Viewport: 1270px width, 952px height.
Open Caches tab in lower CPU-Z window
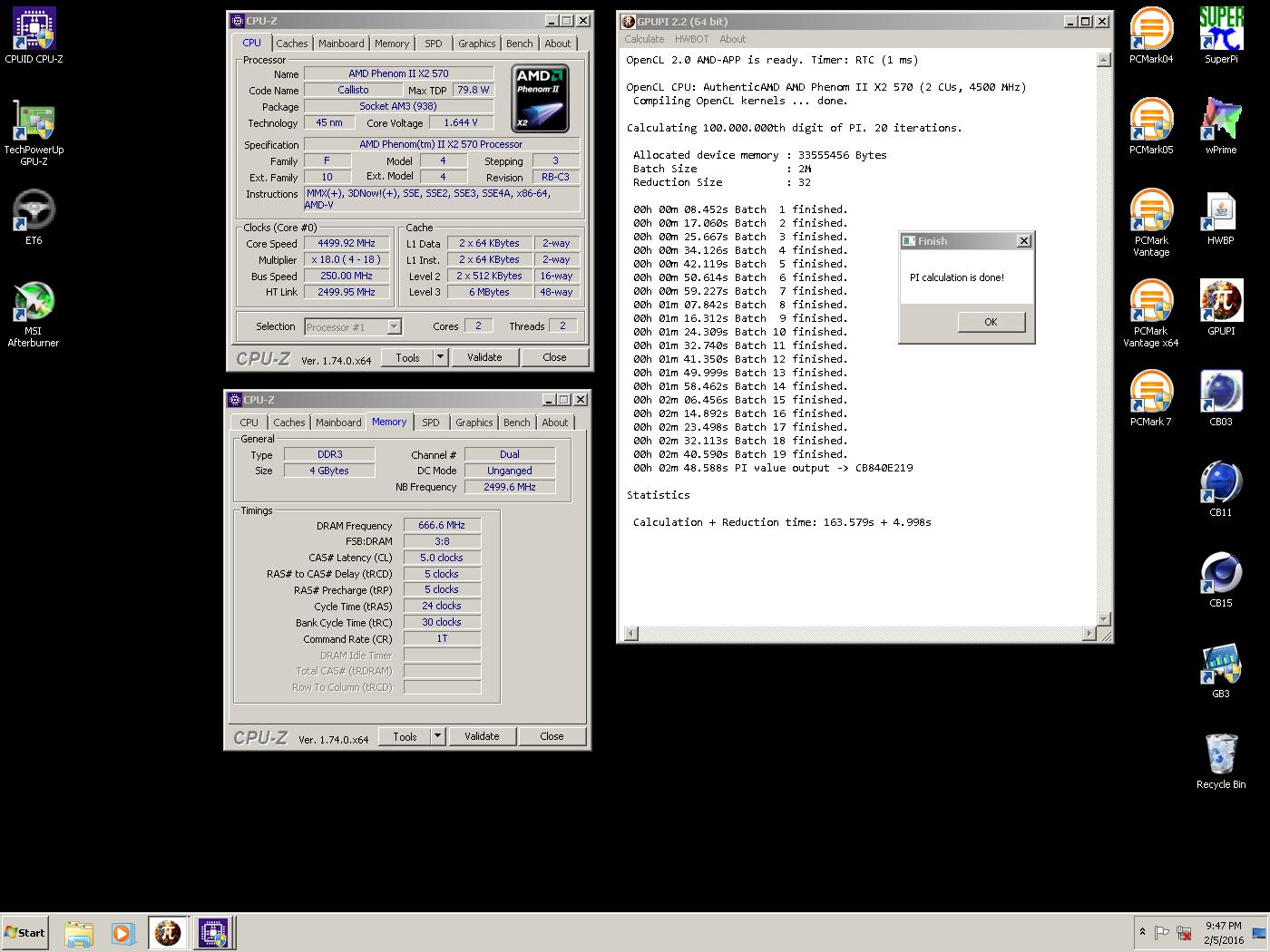pyautogui.click(x=289, y=423)
